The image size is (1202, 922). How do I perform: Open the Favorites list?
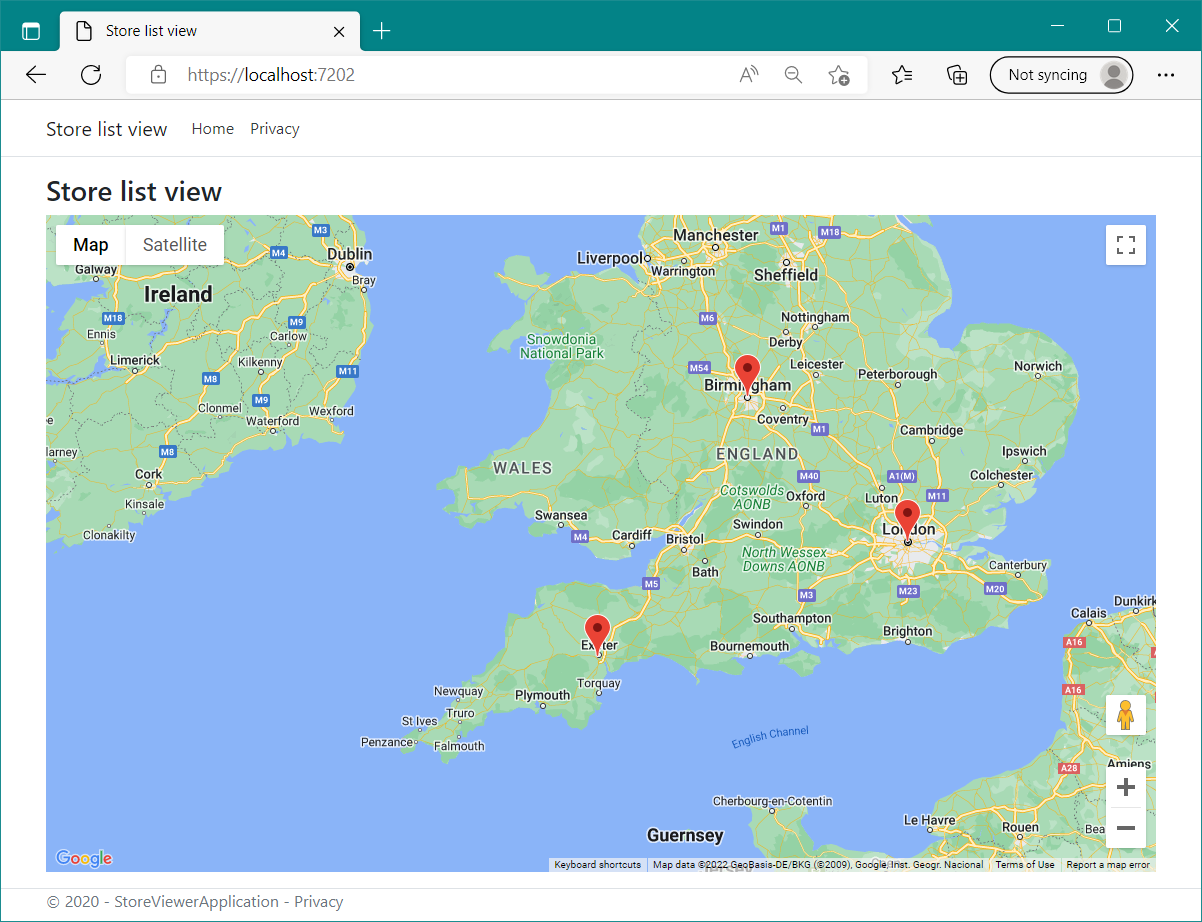[x=902, y=75]
